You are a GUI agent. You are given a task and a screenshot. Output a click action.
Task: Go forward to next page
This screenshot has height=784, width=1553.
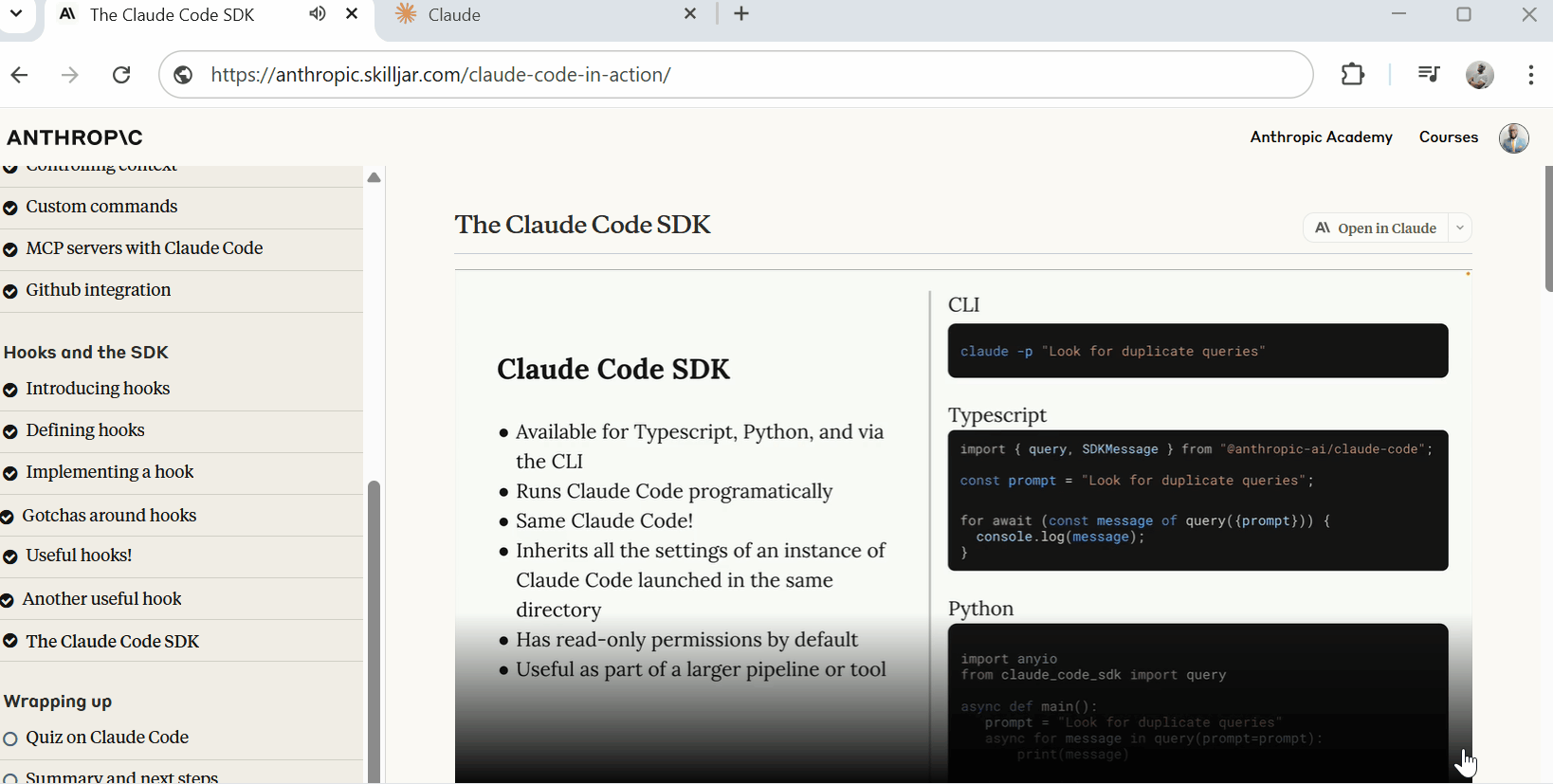click(70, 75)
